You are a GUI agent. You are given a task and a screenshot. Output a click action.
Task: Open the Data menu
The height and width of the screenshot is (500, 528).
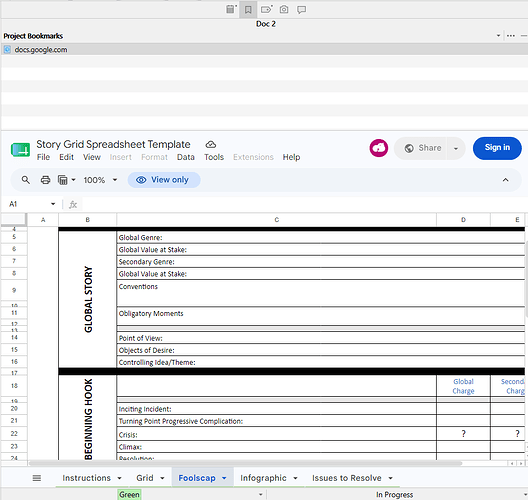coord(186,157)
